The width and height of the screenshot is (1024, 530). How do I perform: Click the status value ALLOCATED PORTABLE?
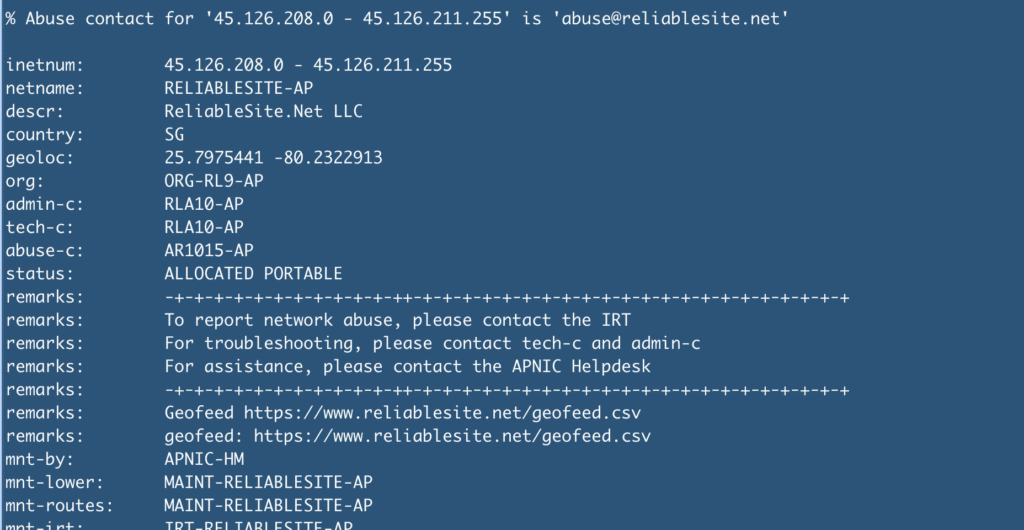253,273
